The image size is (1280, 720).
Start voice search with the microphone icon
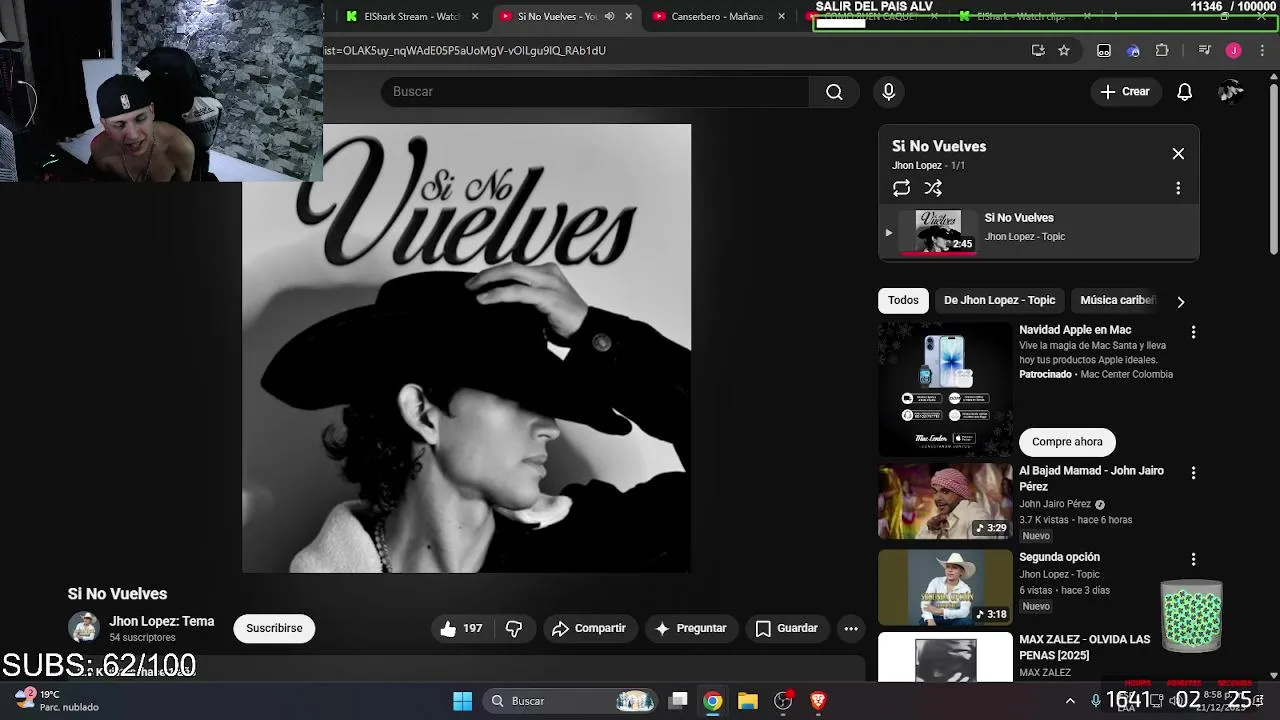pos(888,92)
